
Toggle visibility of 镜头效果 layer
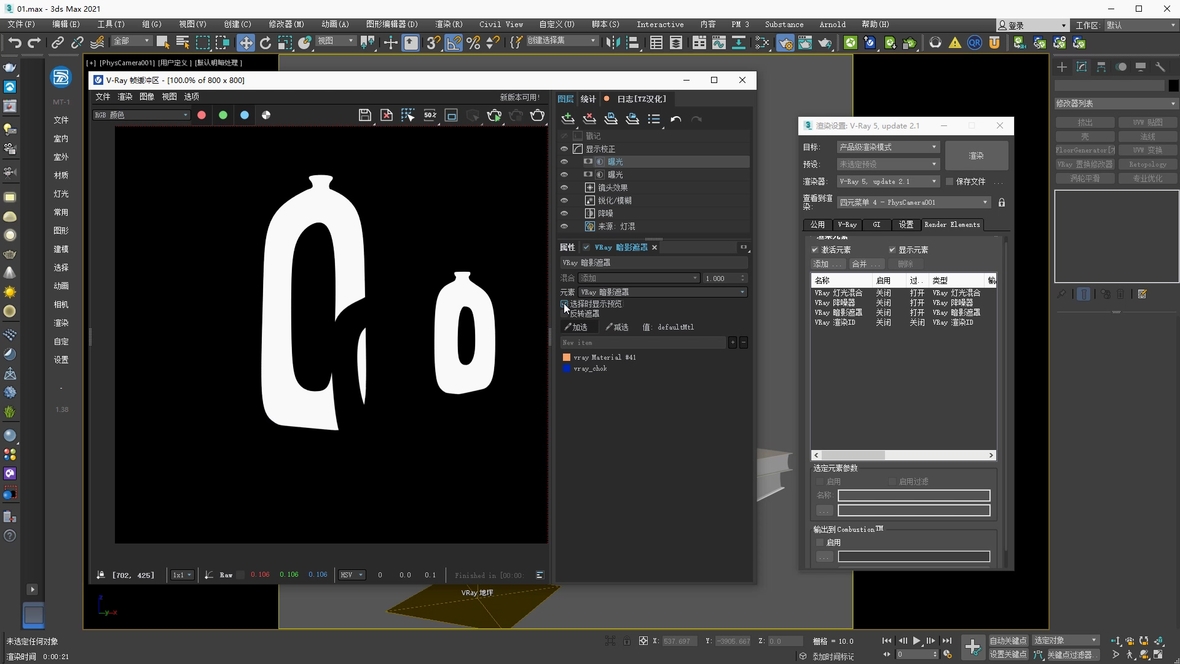[x=564, y=187]
